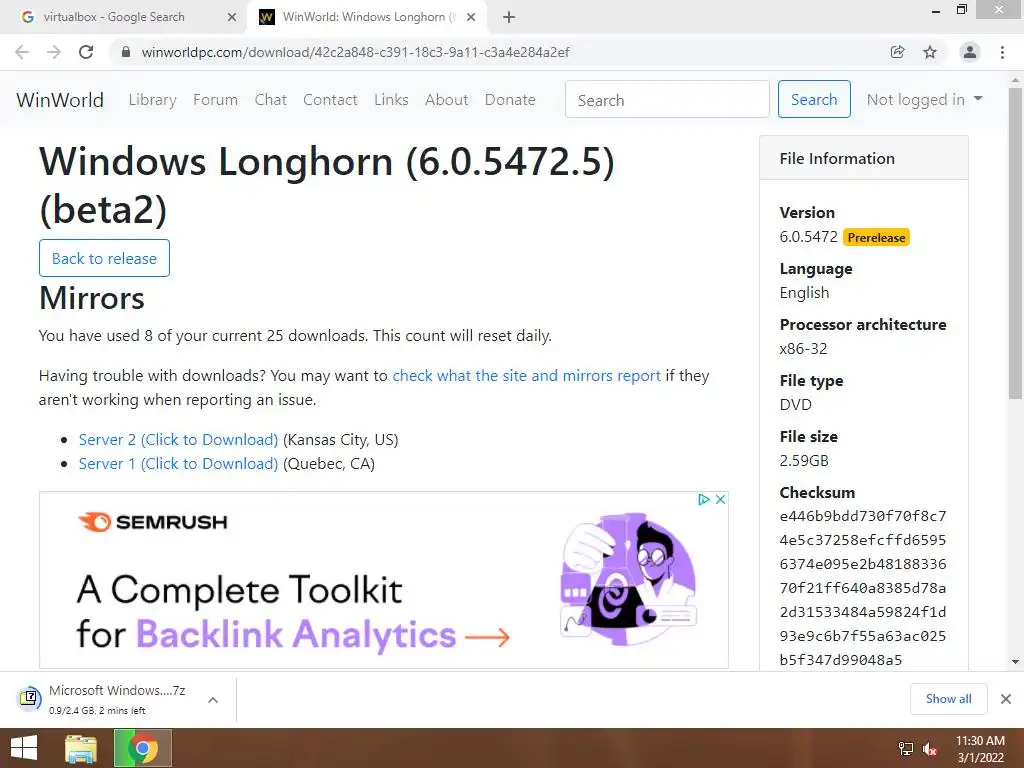Open Links in the navigation bar
Viewport: 1024px width, 768px height.
tap(391, 100)
